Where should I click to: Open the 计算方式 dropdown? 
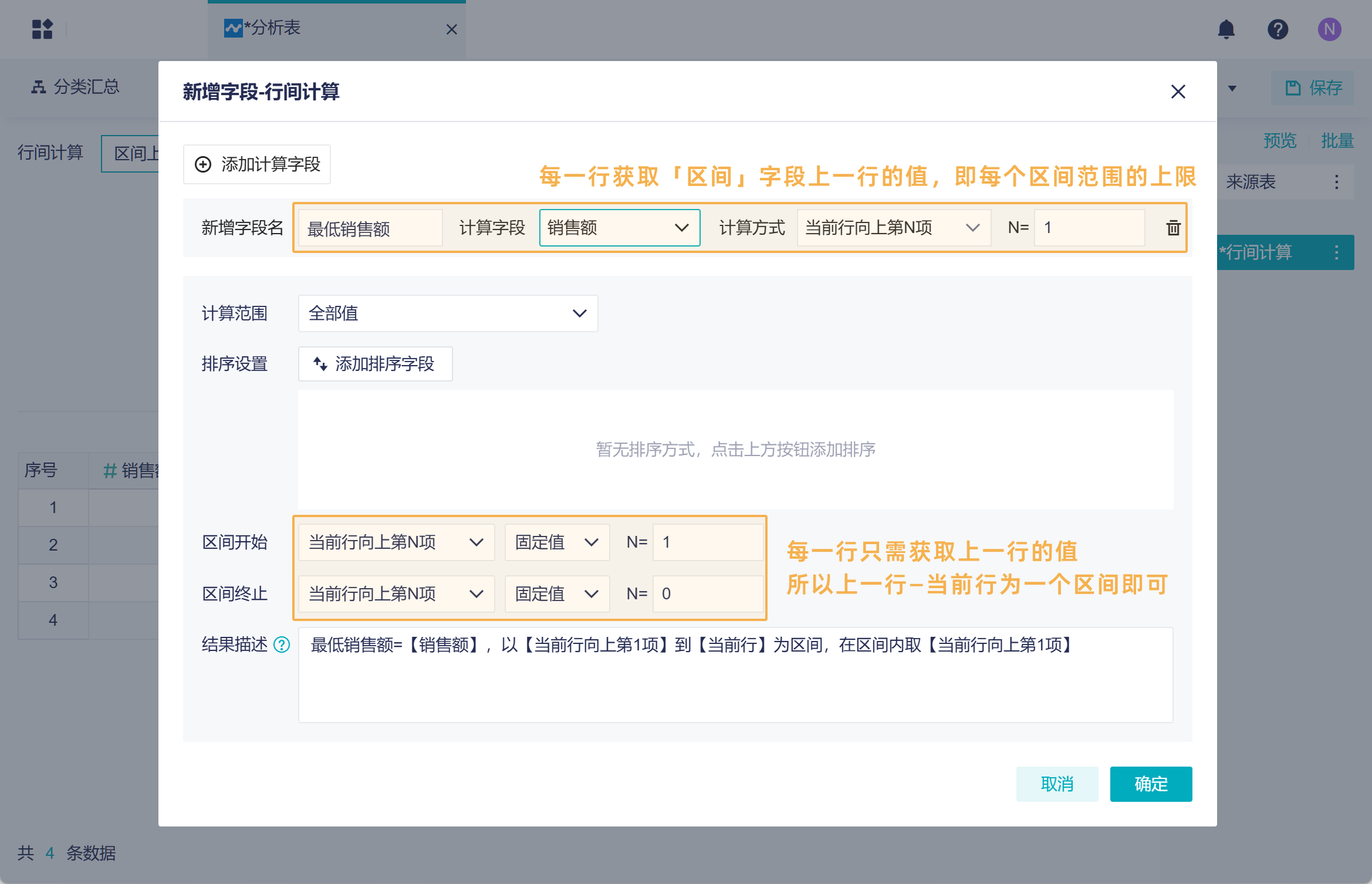(x=893, y=228)
